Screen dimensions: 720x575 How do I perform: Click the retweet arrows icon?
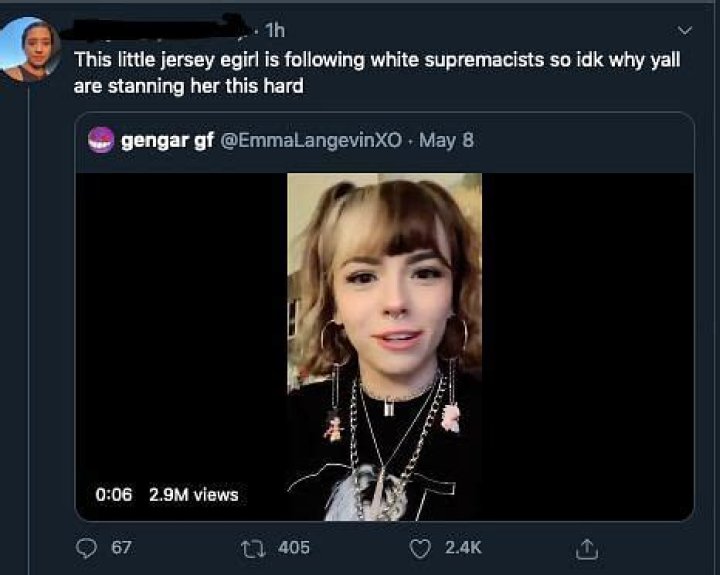pyautogui.click(x=252, y=547)
